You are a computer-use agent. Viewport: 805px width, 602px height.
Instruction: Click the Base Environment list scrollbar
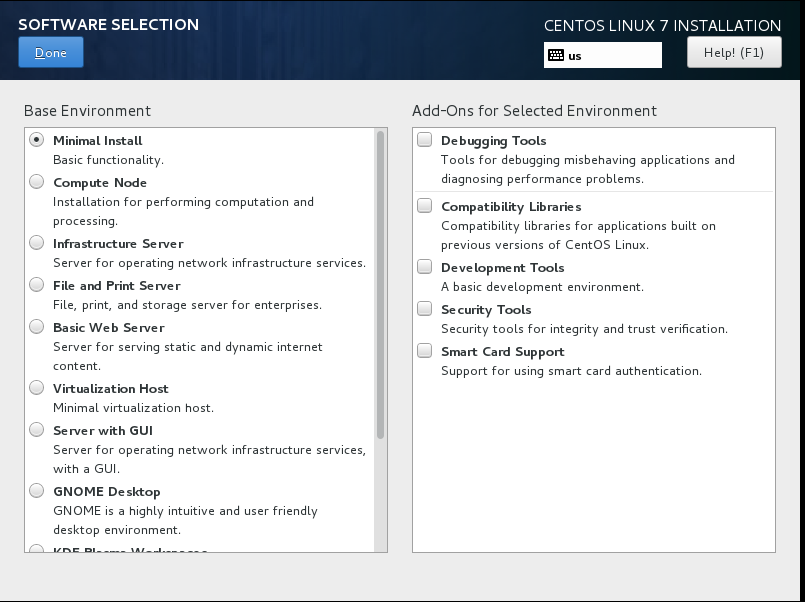point(380,285)
